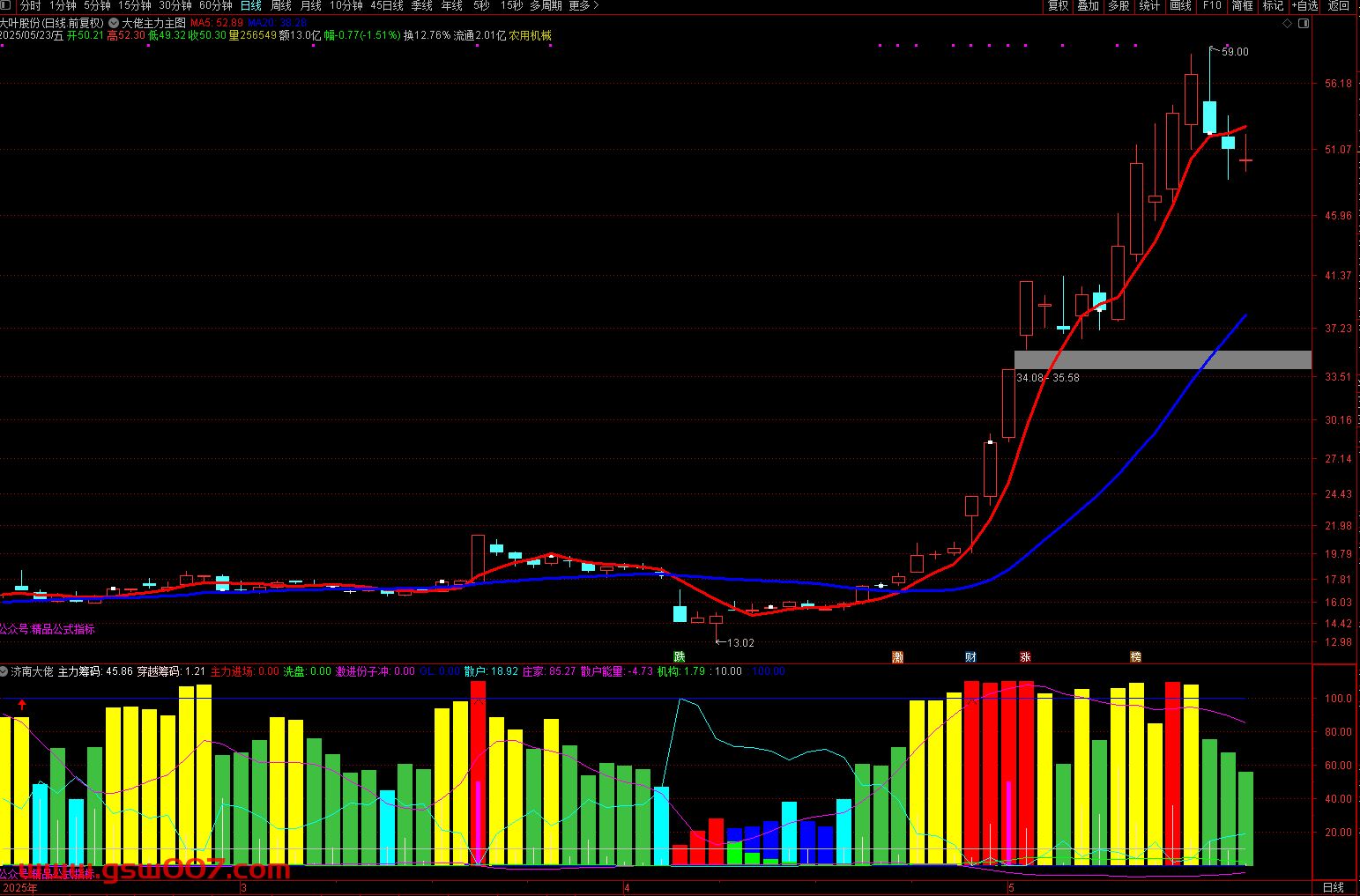Click the 标记 mark button
Screen dimensions: 1360x896
1274,5
